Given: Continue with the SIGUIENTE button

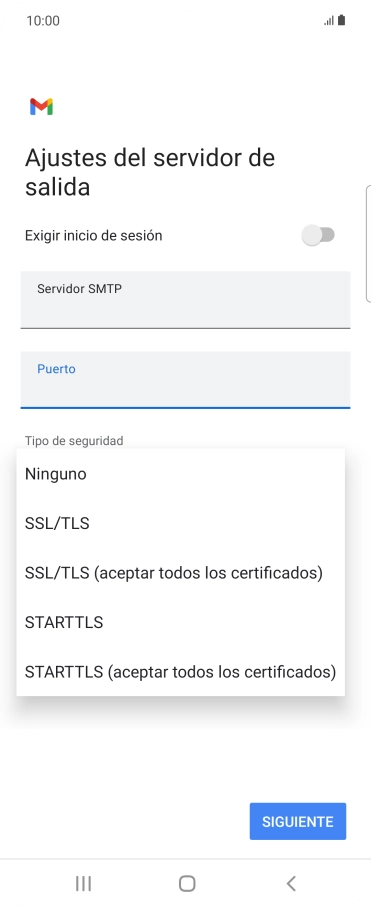Looking at the screenshot, I should 297,821.
